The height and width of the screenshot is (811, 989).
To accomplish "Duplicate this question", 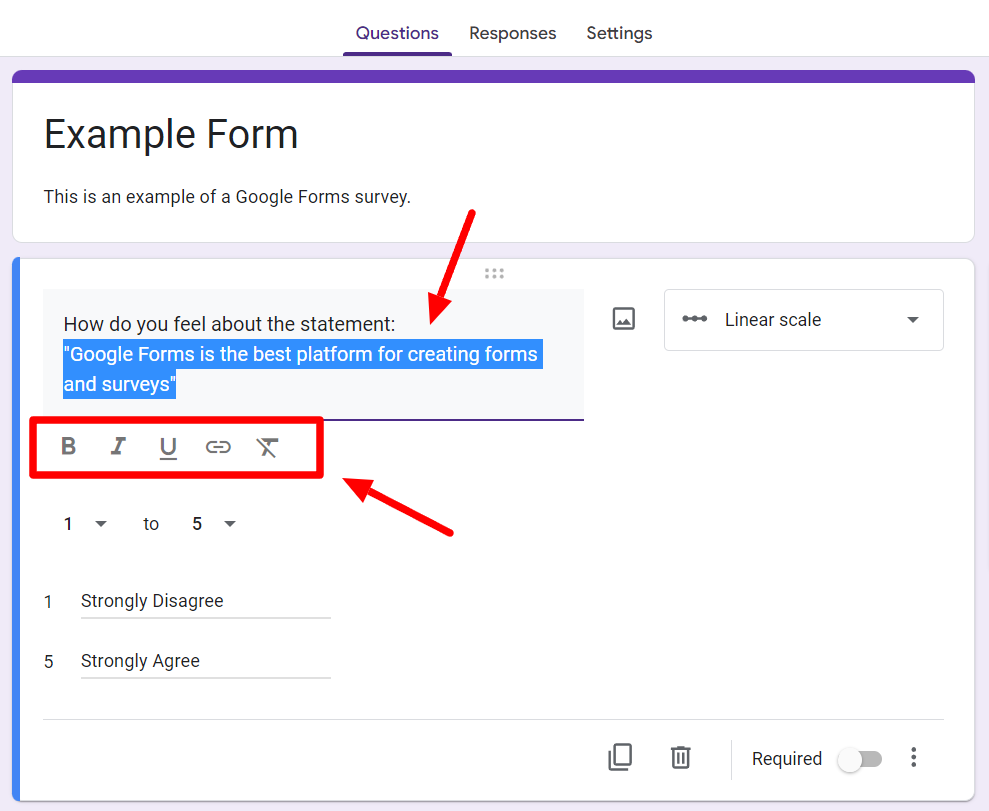I will [x=620, y=757].
